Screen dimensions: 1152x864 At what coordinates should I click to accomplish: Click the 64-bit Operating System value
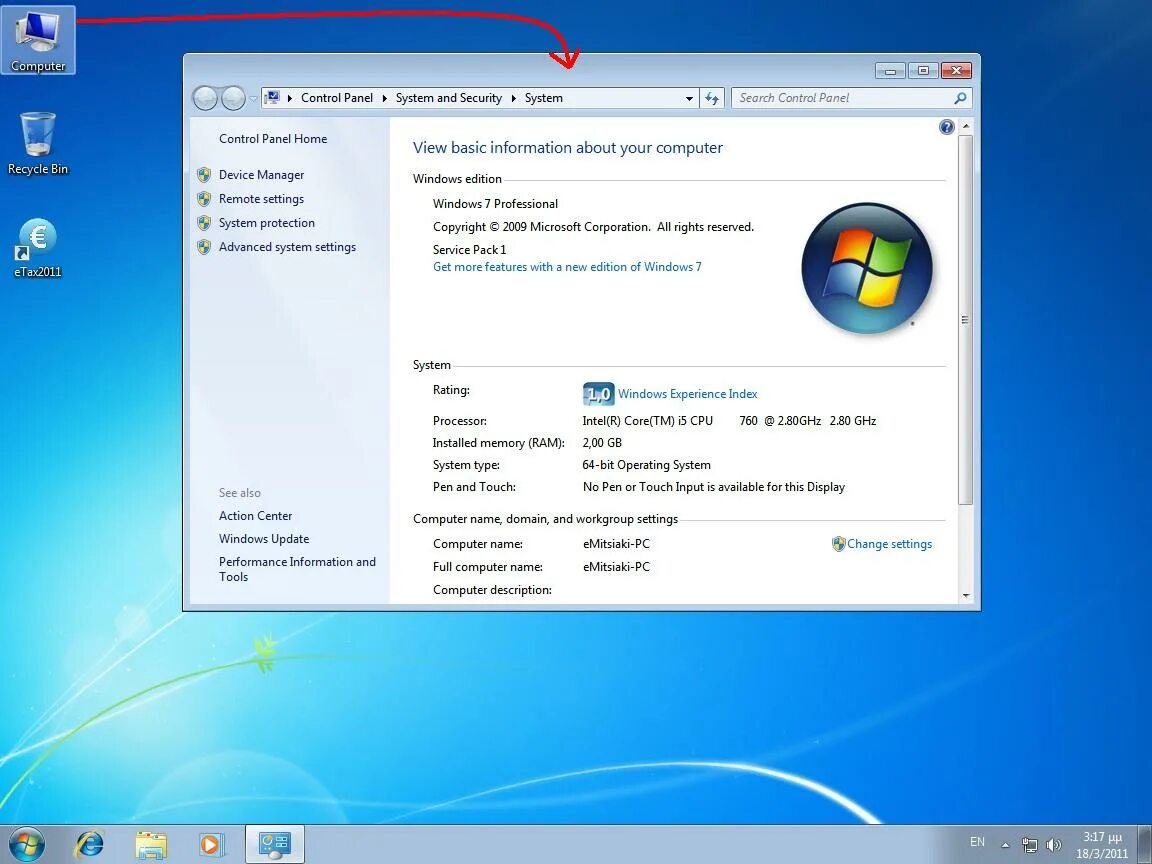pyautogui.click(x=647, y=465)
